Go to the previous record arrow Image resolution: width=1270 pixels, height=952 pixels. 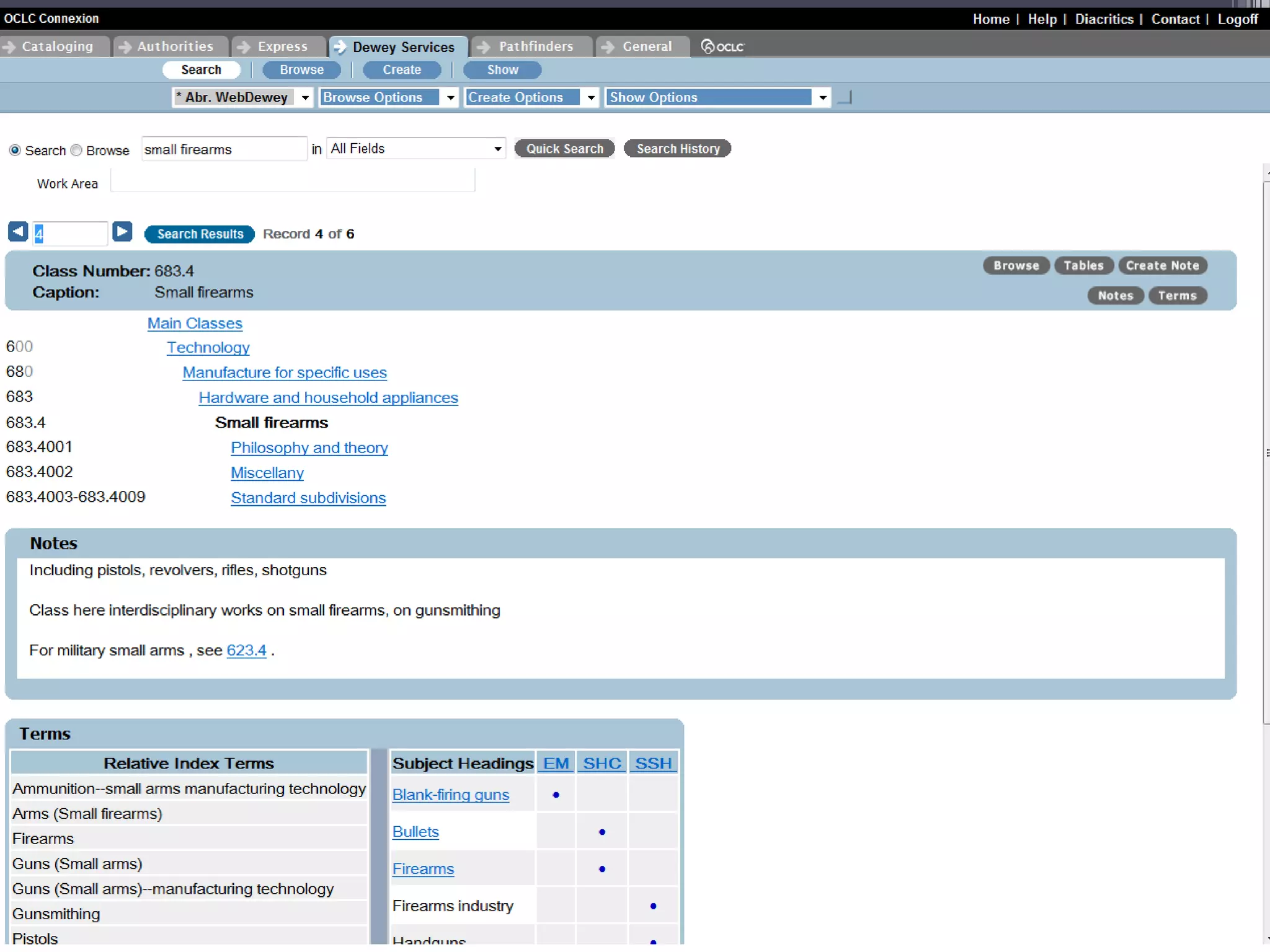click(18, 232)
